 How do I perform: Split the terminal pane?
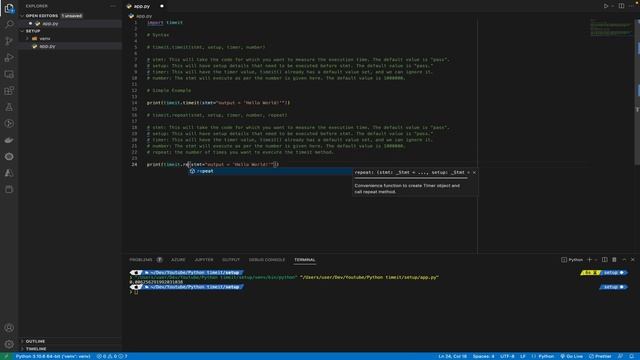coord(604,260)
